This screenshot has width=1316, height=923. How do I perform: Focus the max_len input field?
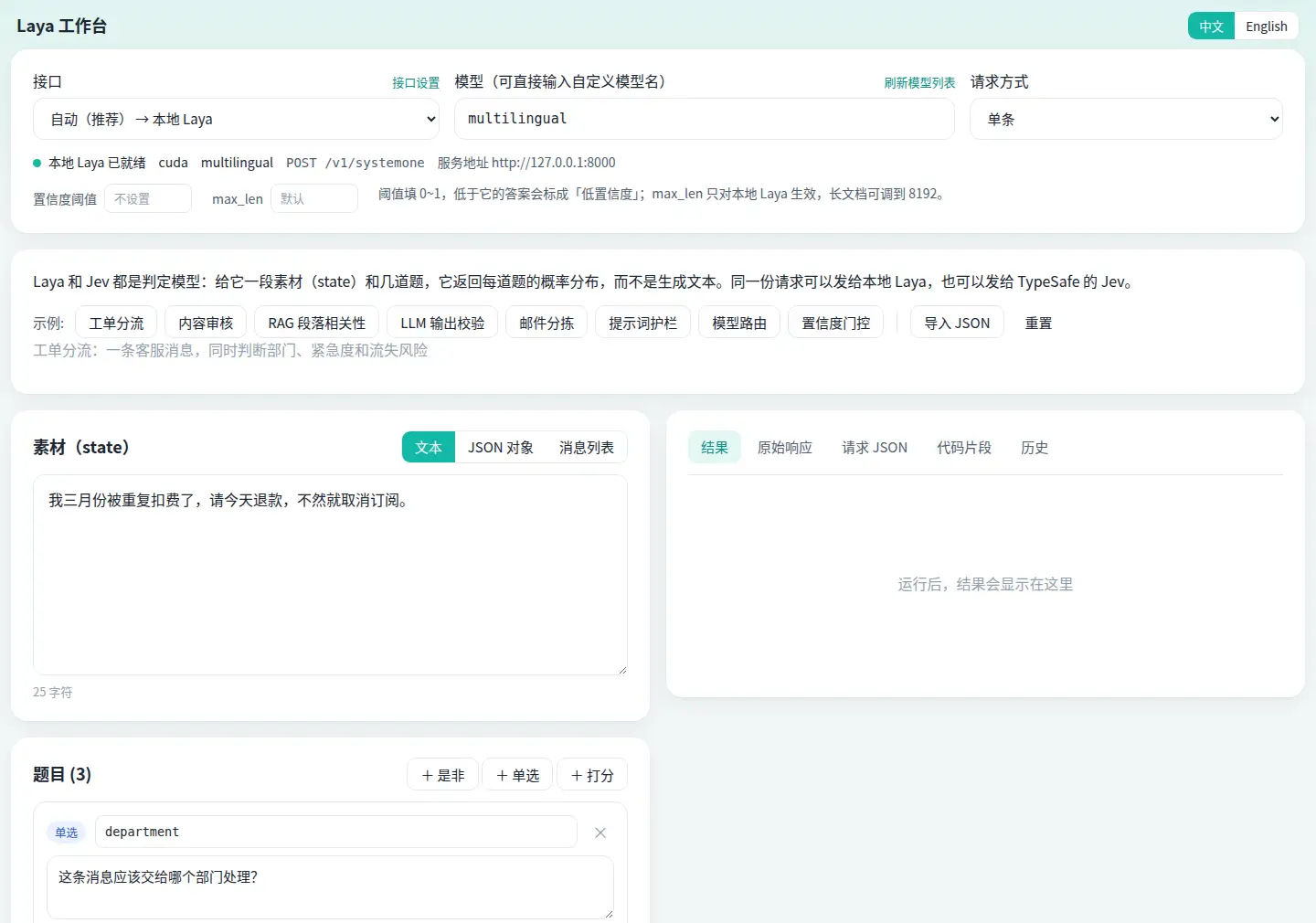314,198
